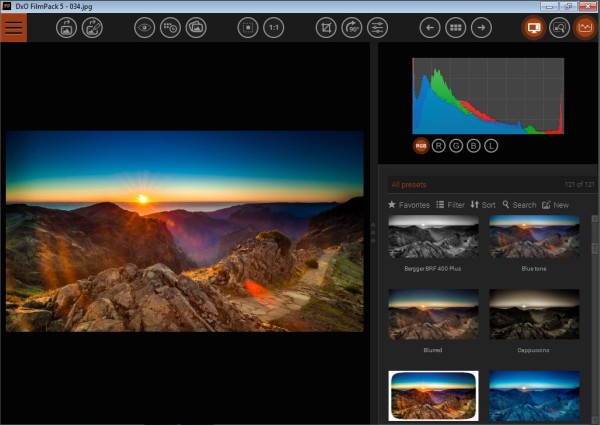Go to next image arrow

point(482,28)
